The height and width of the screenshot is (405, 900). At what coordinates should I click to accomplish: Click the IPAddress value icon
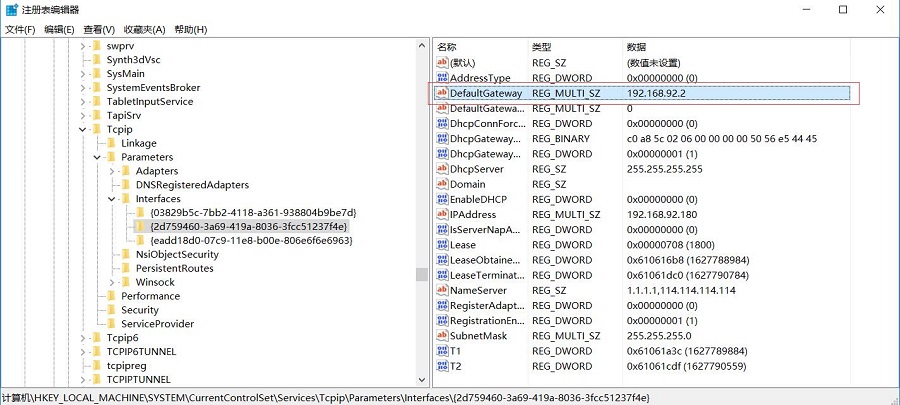point(442,215)
